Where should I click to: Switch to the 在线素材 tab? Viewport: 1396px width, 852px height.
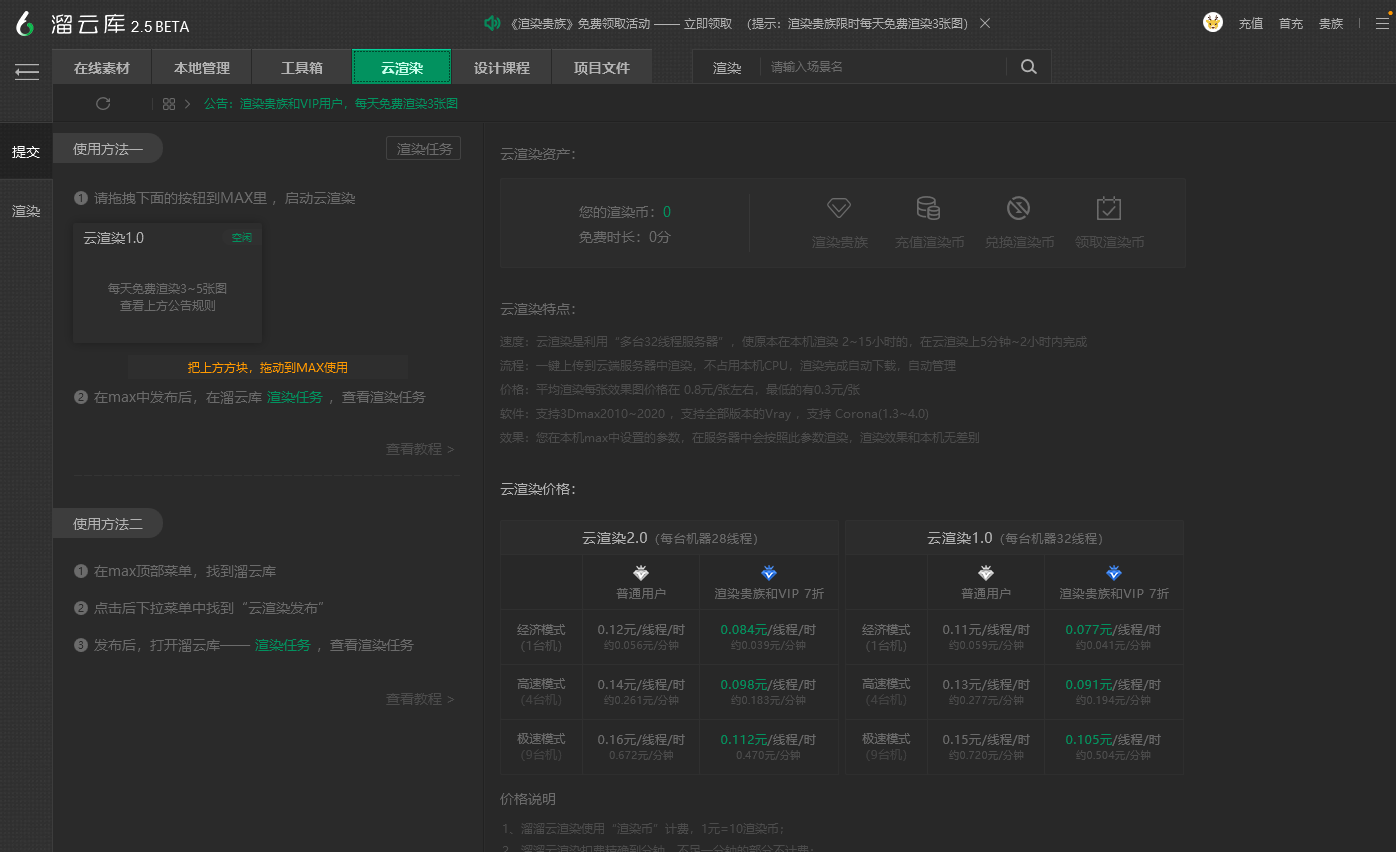tap(102, 68)
